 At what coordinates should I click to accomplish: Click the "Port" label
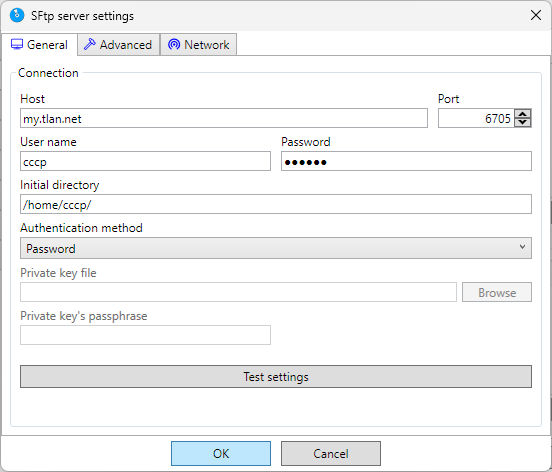(448, 99)
